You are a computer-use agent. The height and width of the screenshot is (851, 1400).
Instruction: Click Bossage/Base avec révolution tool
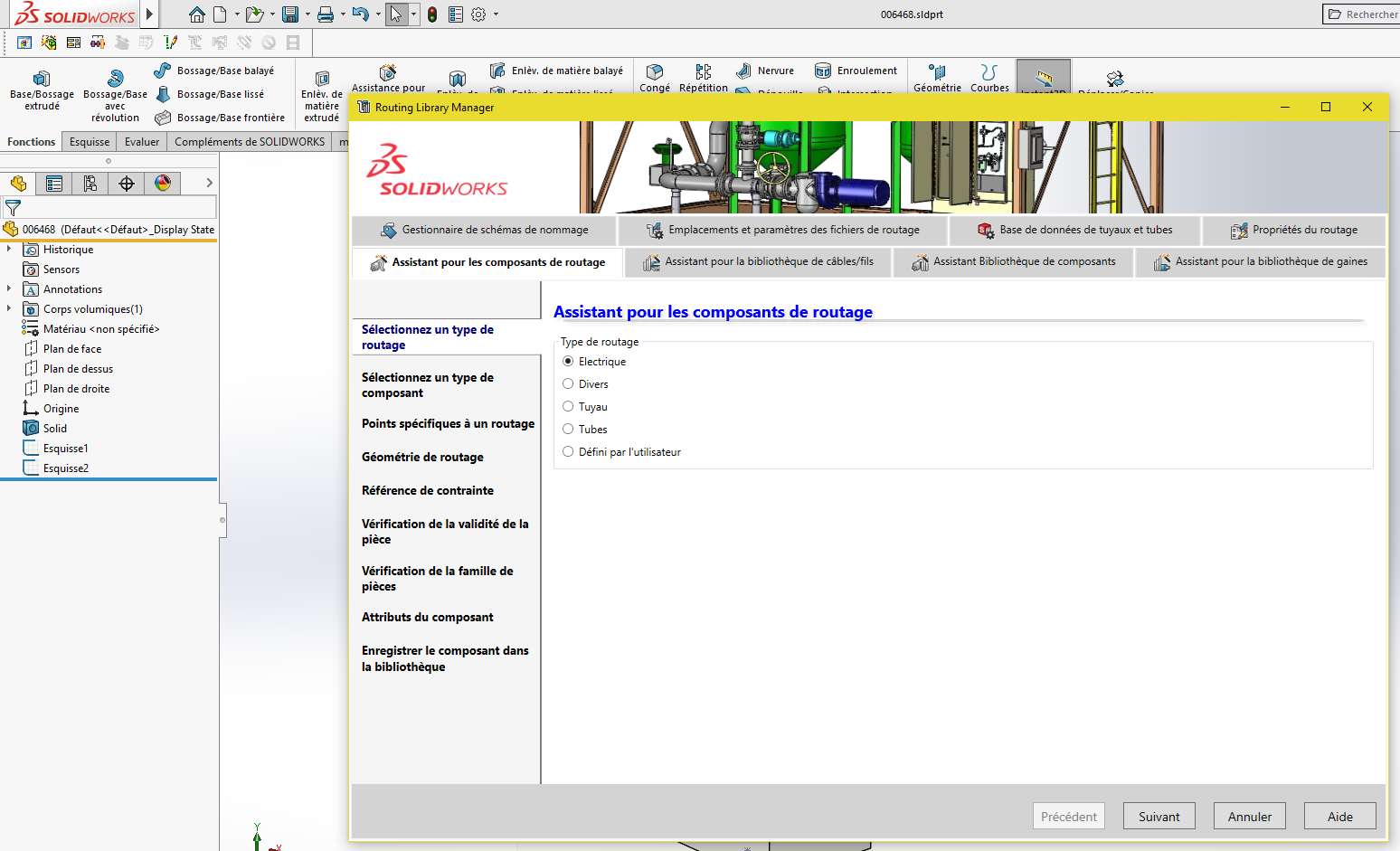(x=115, y=96)
